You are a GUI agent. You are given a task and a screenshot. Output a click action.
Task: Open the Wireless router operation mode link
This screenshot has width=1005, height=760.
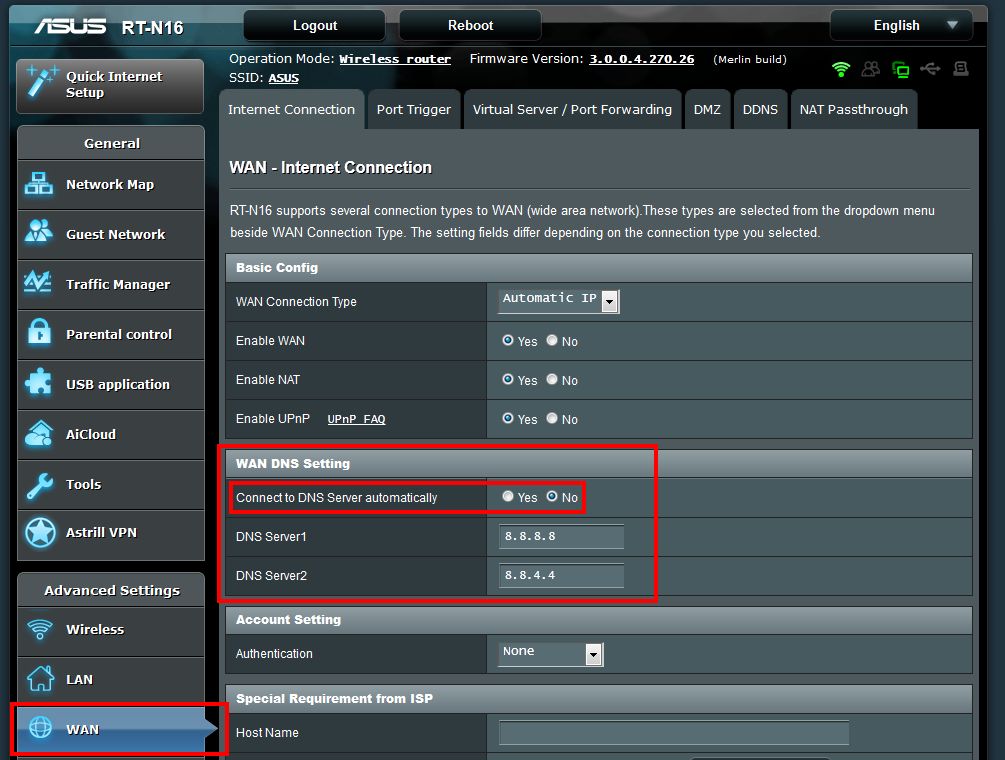[x=395, y=59]
